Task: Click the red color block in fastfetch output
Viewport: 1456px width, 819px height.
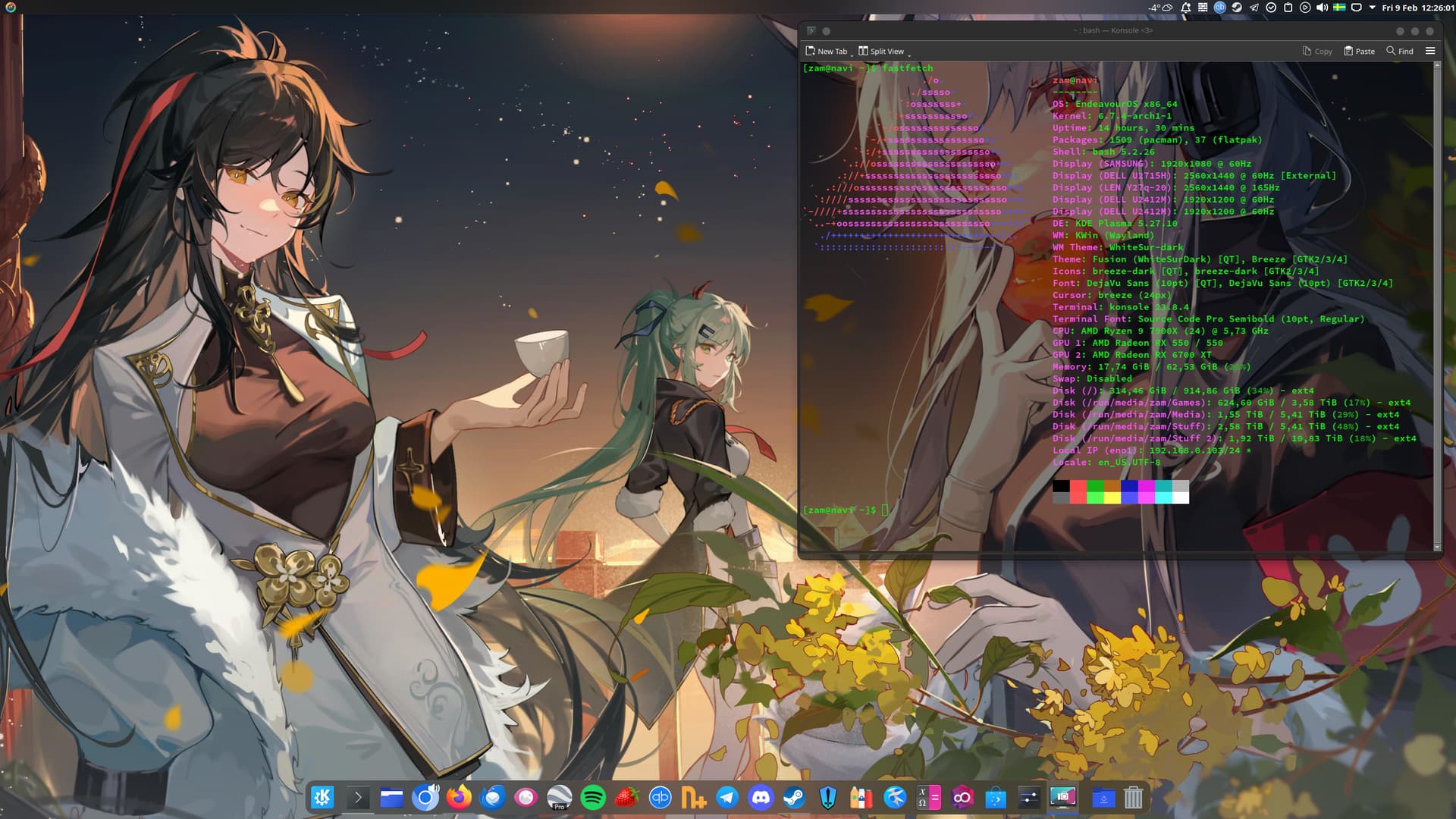Action: point(1078,492)
